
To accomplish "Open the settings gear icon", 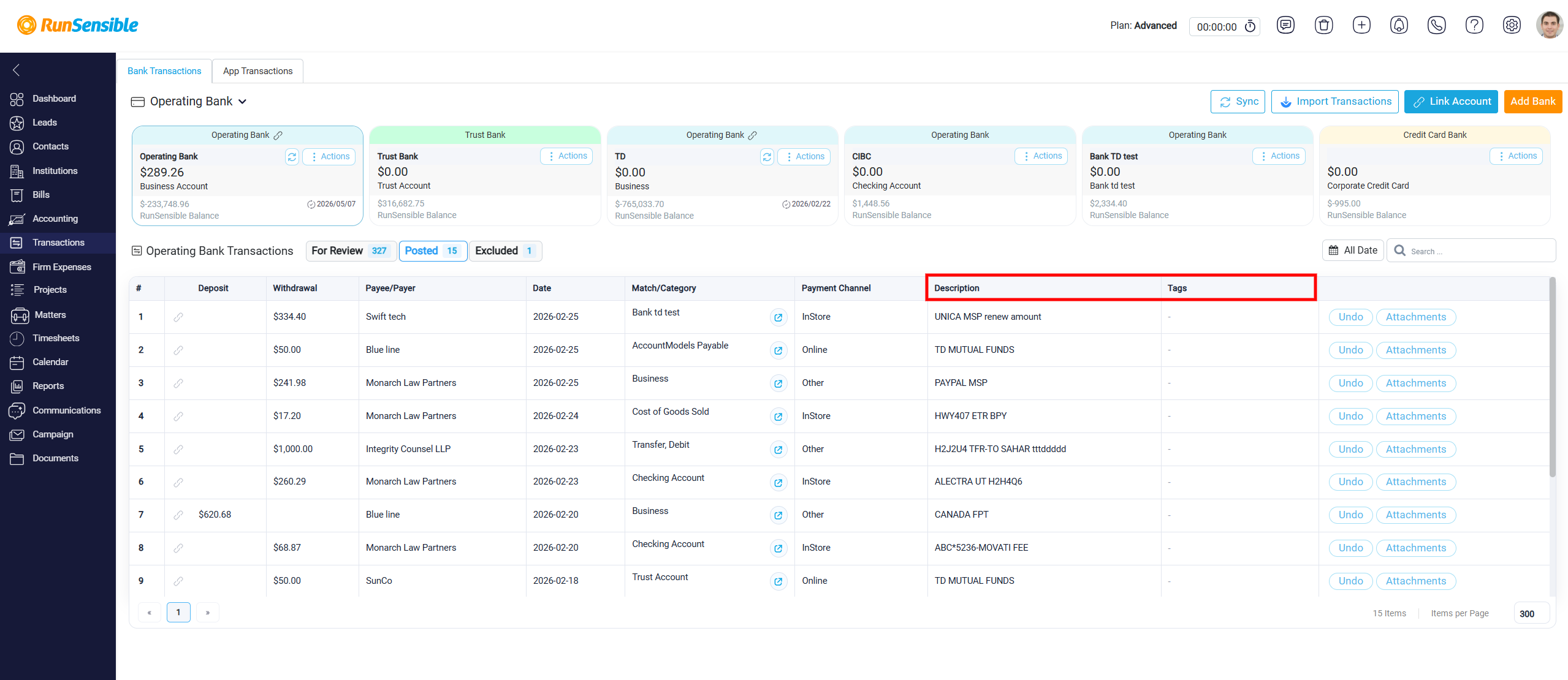I will pos(1512,25).
